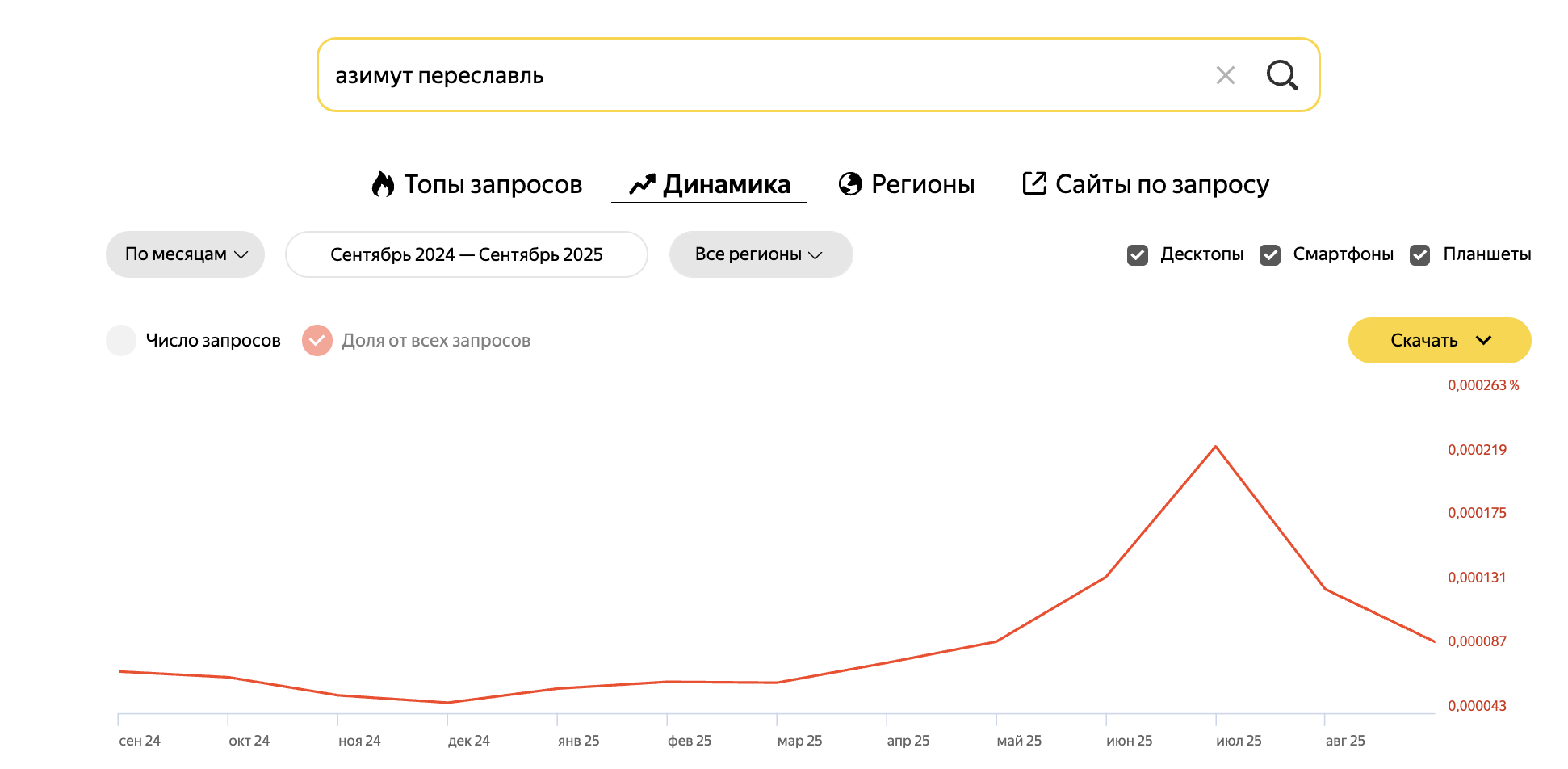Toggle the Десктопы checkbox
The width and height of the screenshot is (1568, 769).
[1138, 255]
